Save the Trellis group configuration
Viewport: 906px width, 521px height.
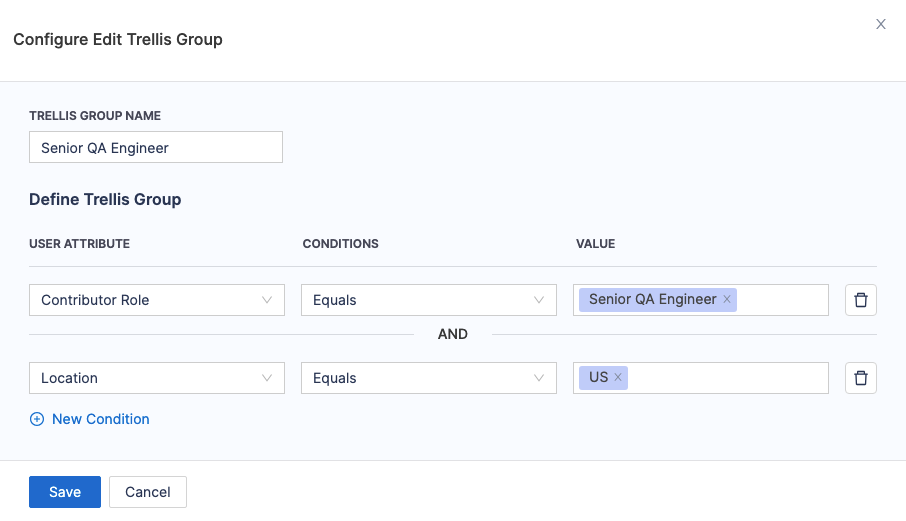65,492
